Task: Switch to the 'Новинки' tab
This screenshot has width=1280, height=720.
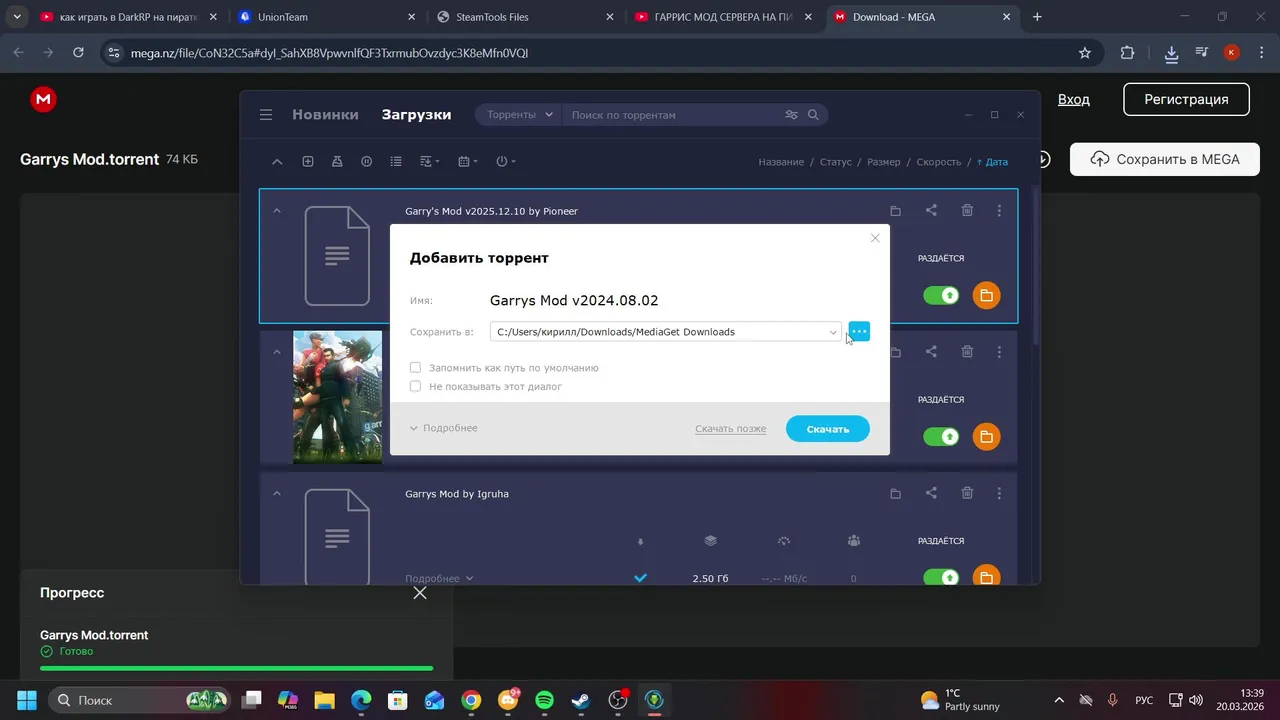Action: click(325, 115)
